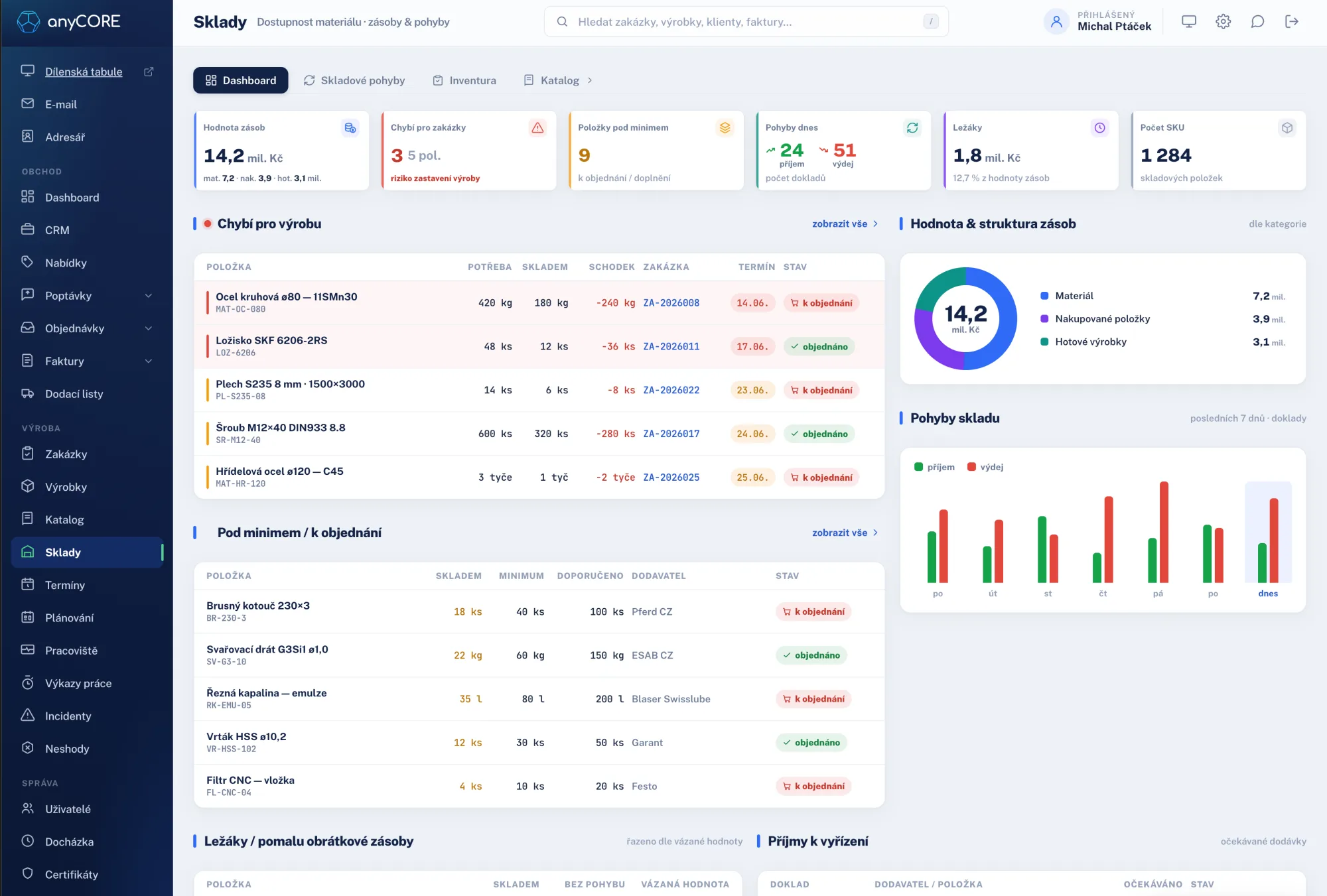Open order link ZA-2026008
Viewport: 1327px width, 896px height.
(x=671, y=303)
